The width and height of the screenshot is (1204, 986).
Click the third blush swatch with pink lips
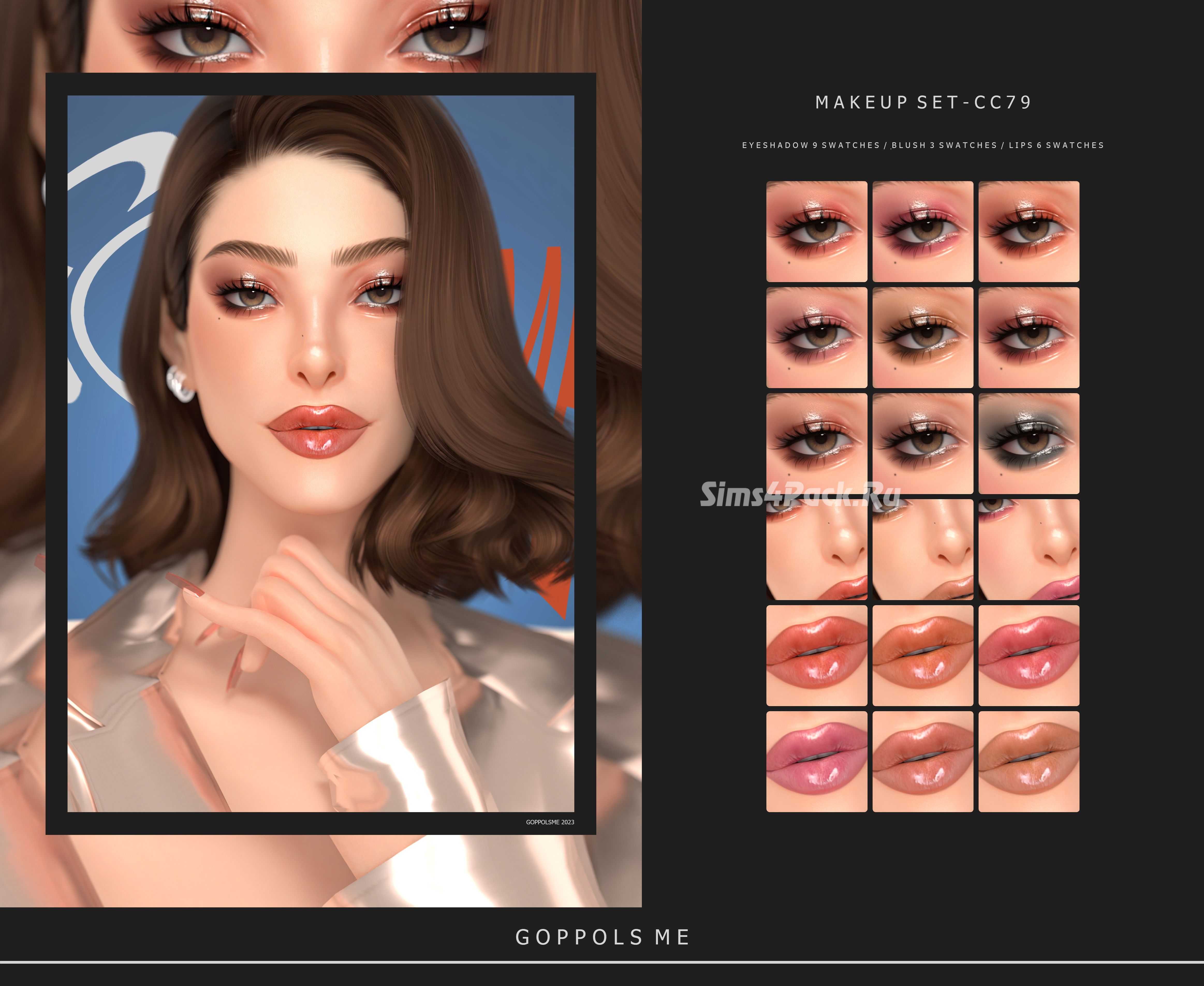click(1029, 550)
